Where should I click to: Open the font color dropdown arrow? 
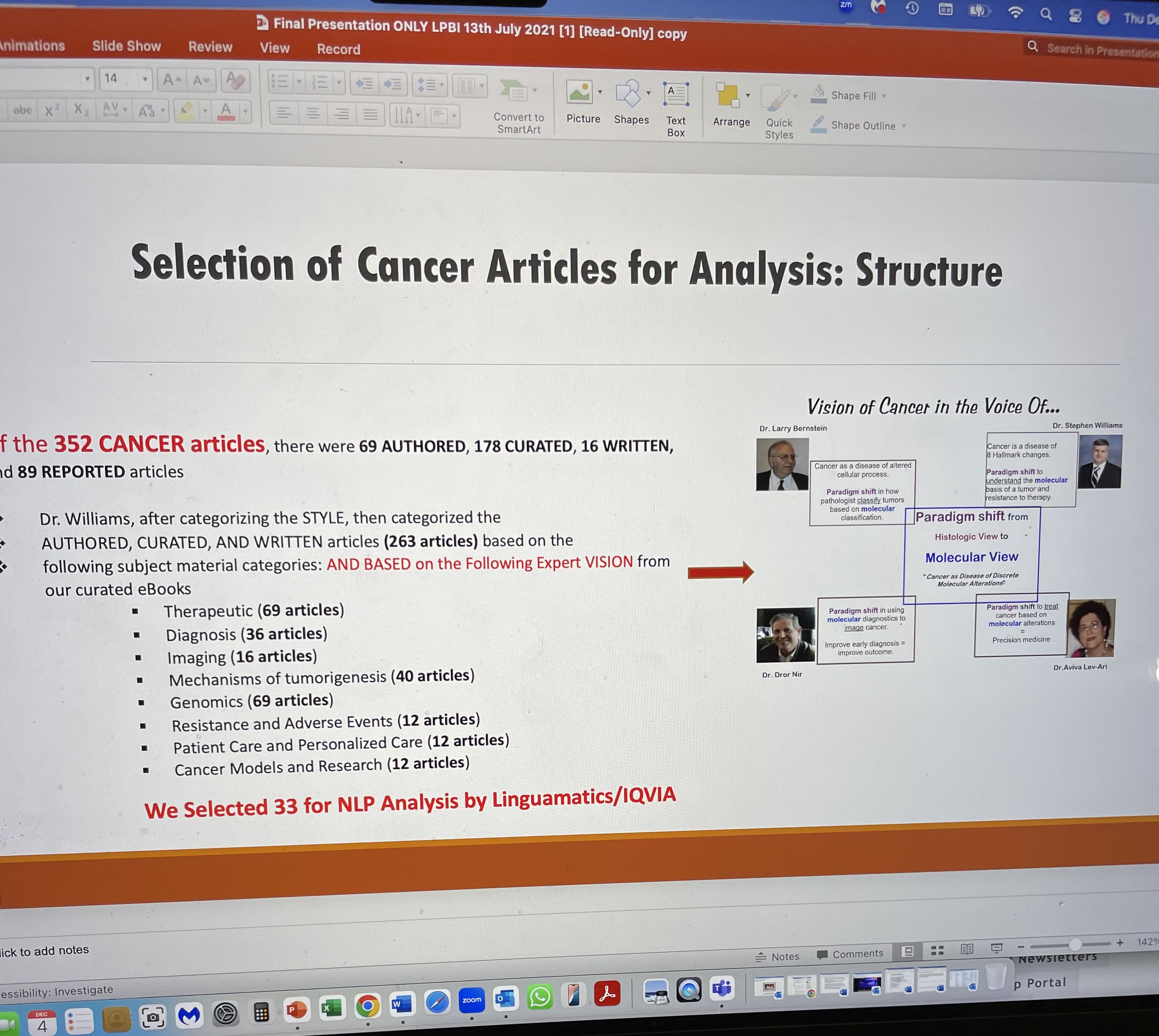tap(246, 112)
